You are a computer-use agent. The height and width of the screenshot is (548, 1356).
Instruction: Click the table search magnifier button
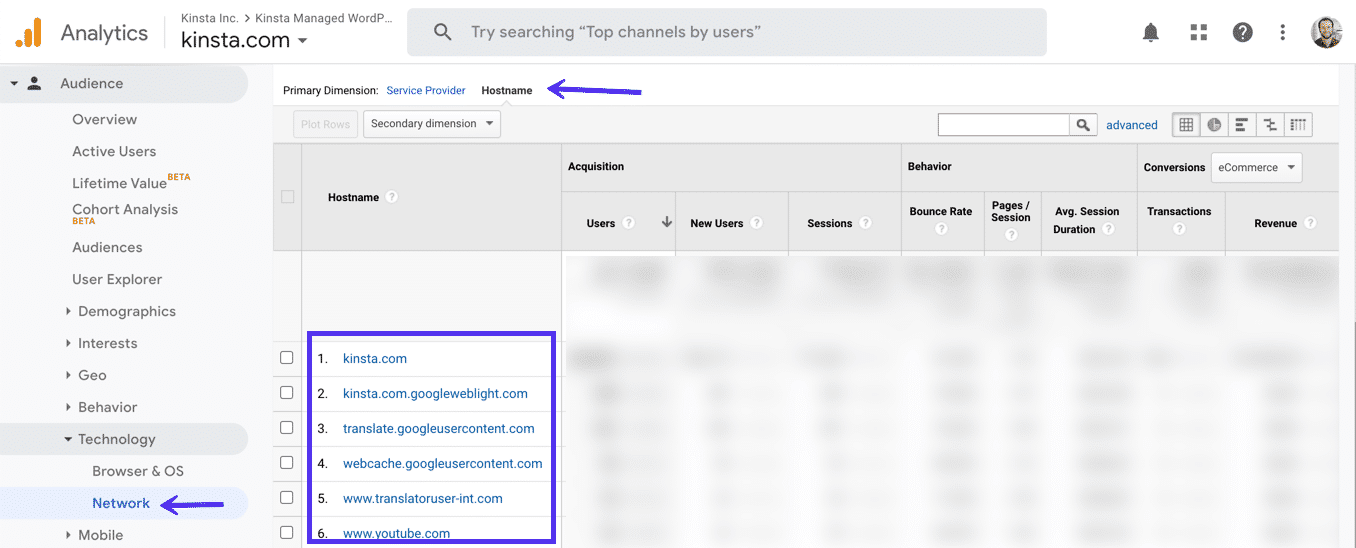(x=1082, y=125)
